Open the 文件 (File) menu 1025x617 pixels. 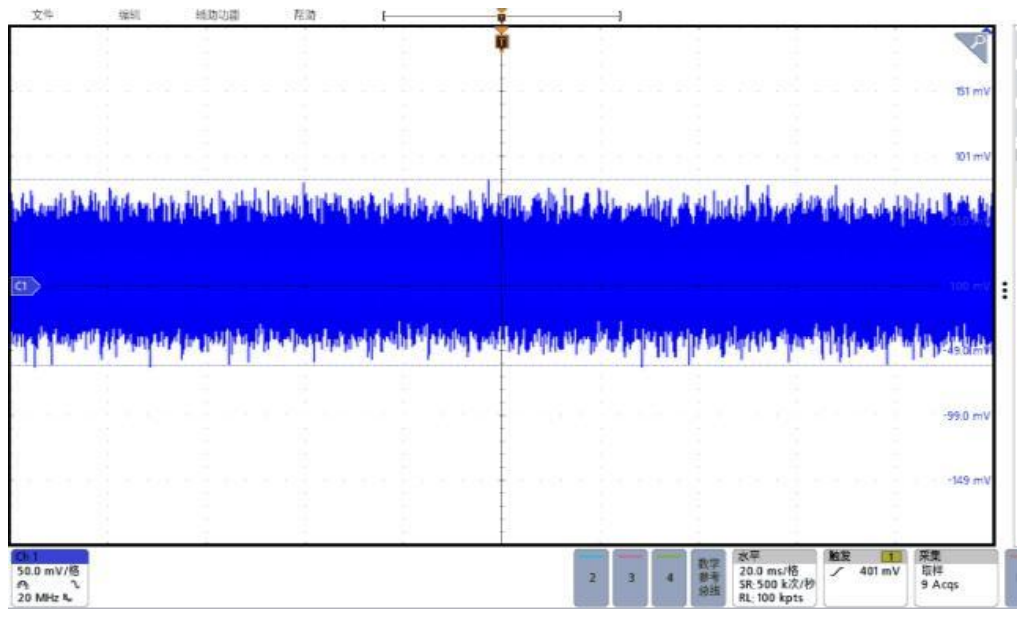(42, 14)
